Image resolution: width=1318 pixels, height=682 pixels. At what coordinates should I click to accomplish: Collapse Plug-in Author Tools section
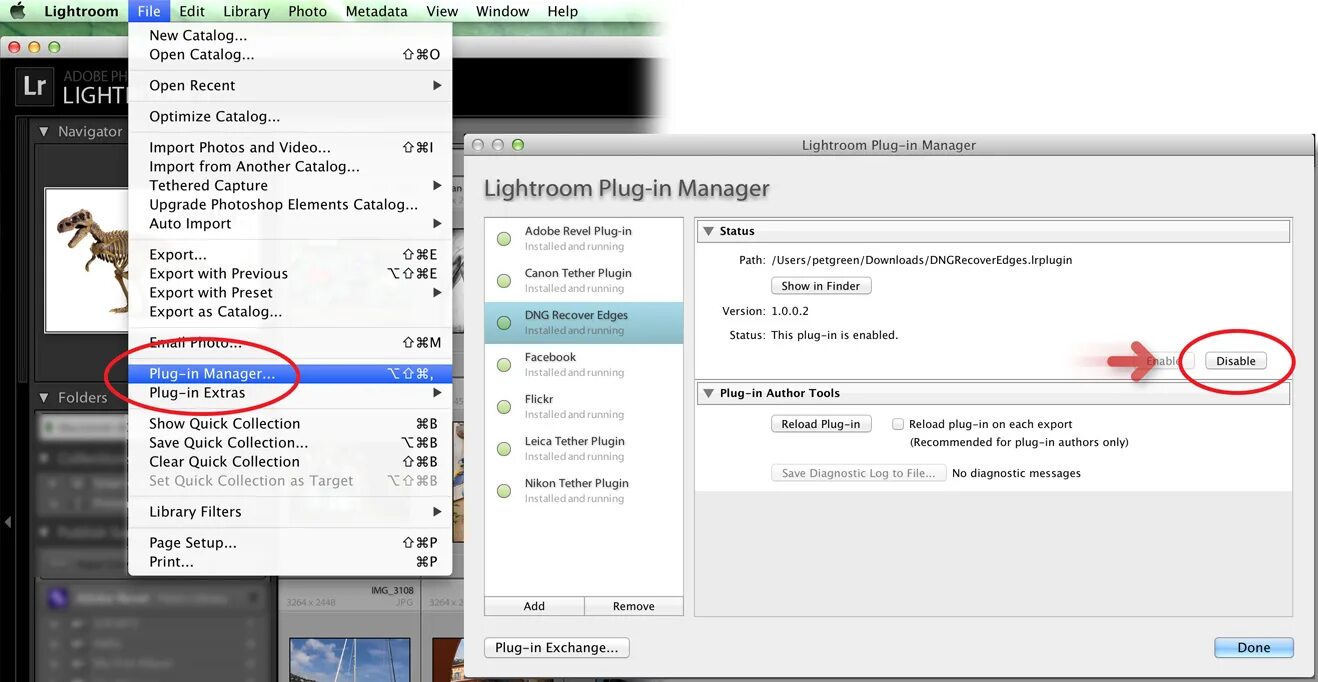[x=708, y=393]
